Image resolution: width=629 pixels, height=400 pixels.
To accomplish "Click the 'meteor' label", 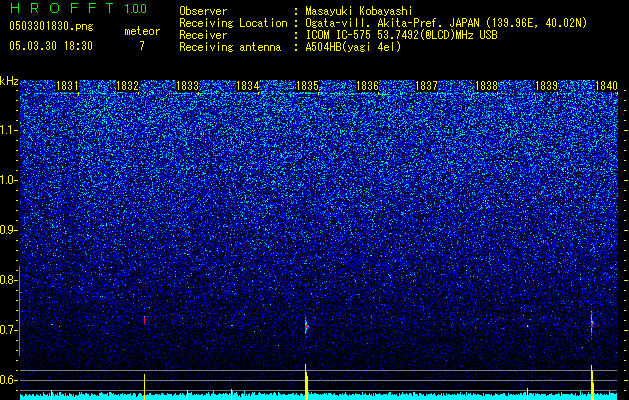I will click(x=142, y=31).
